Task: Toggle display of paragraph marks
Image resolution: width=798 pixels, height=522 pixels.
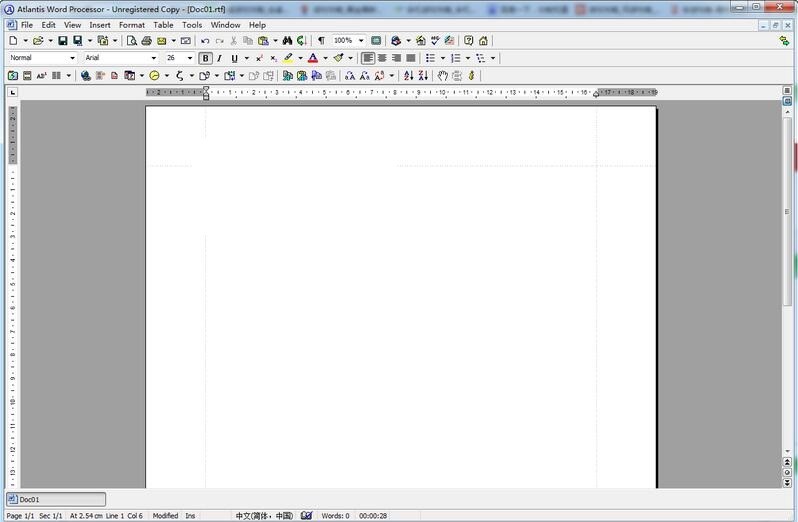Action: 321,41
